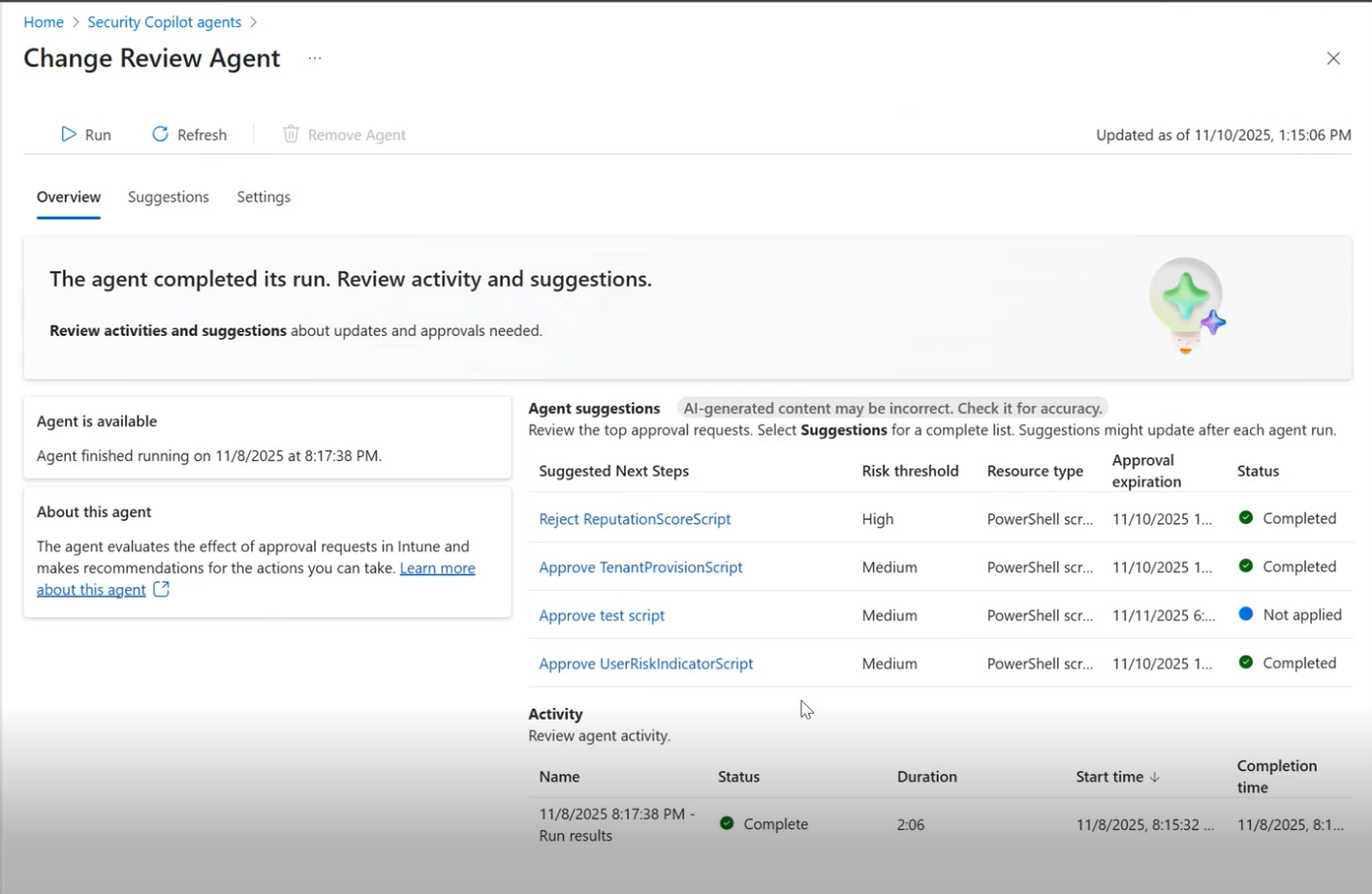
Task: Click the Copilot lightbulb graphic
Action: click(x=1185, y=302)
